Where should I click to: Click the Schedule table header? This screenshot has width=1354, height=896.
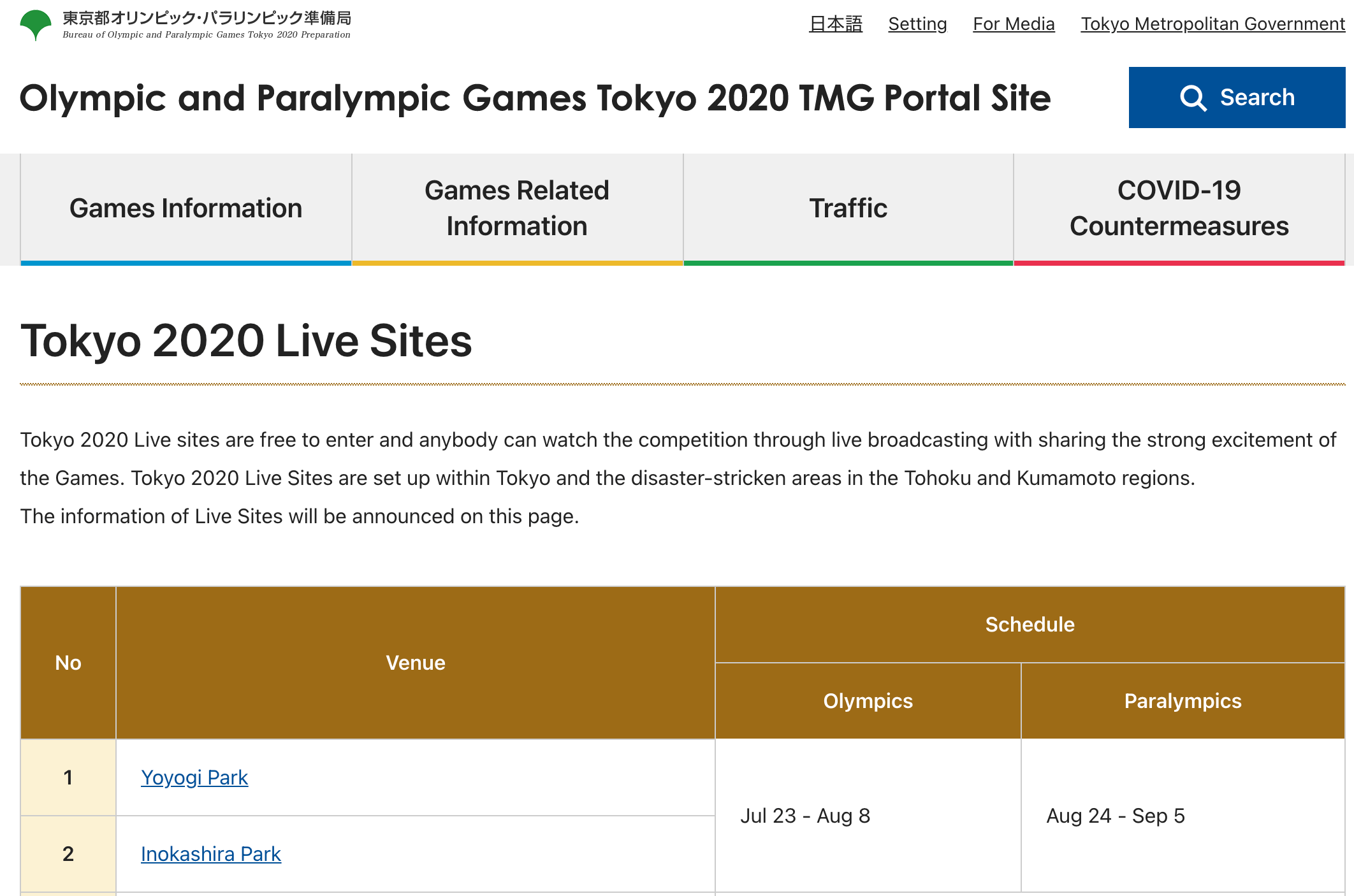pyautogui.click(x=1030, y=625)
